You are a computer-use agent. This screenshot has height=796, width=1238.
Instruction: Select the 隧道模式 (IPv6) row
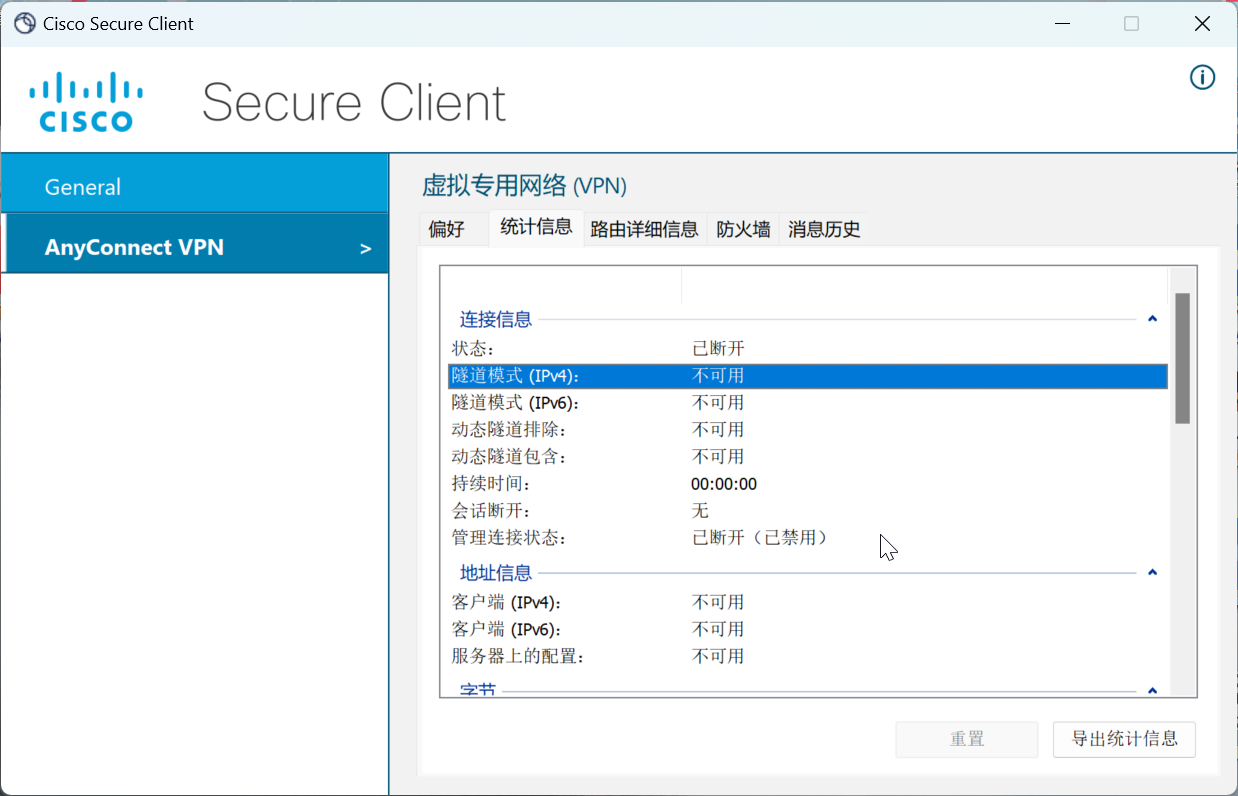[808, 403]
